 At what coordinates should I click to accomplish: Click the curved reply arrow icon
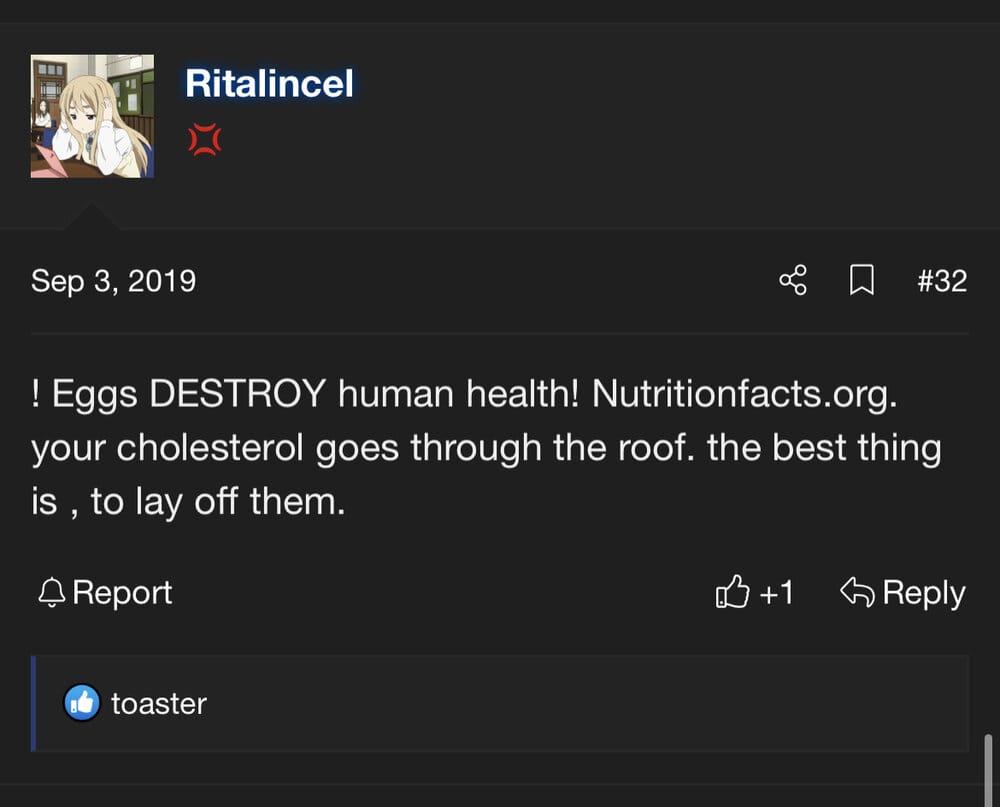click(857, 591)
